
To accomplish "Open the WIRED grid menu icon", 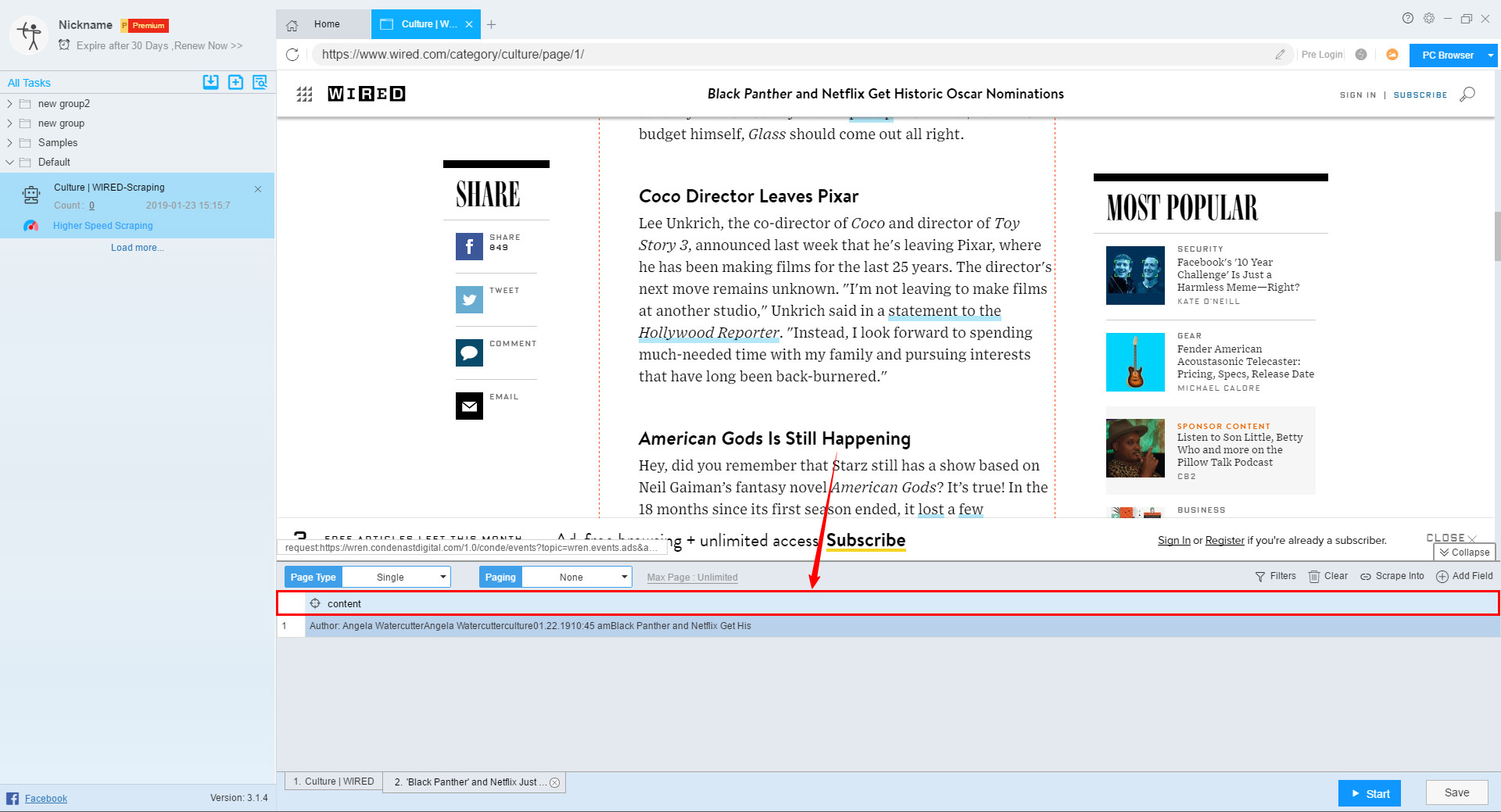I will click(305, 94).
